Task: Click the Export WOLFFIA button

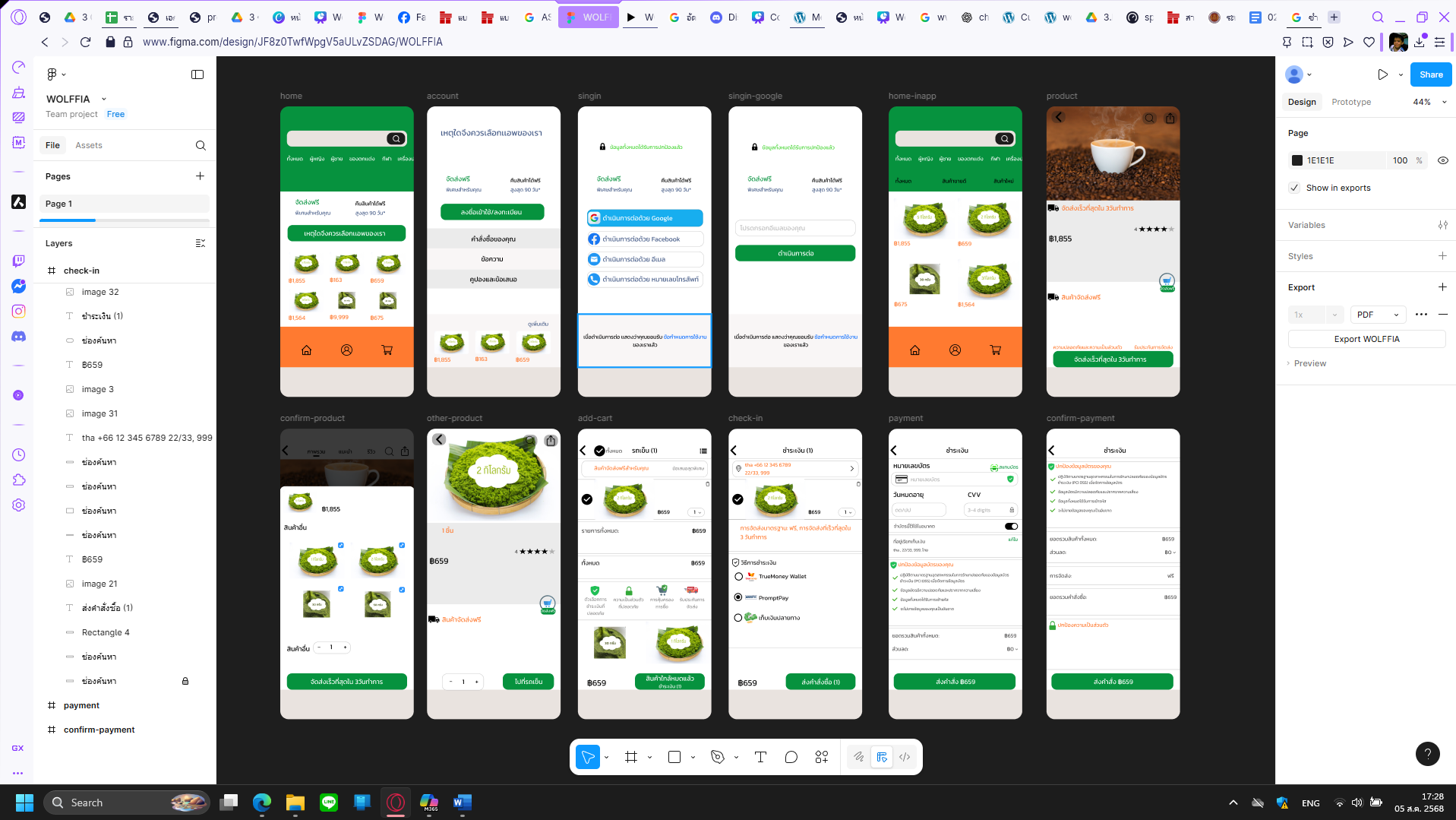Action: (1366, 339)
